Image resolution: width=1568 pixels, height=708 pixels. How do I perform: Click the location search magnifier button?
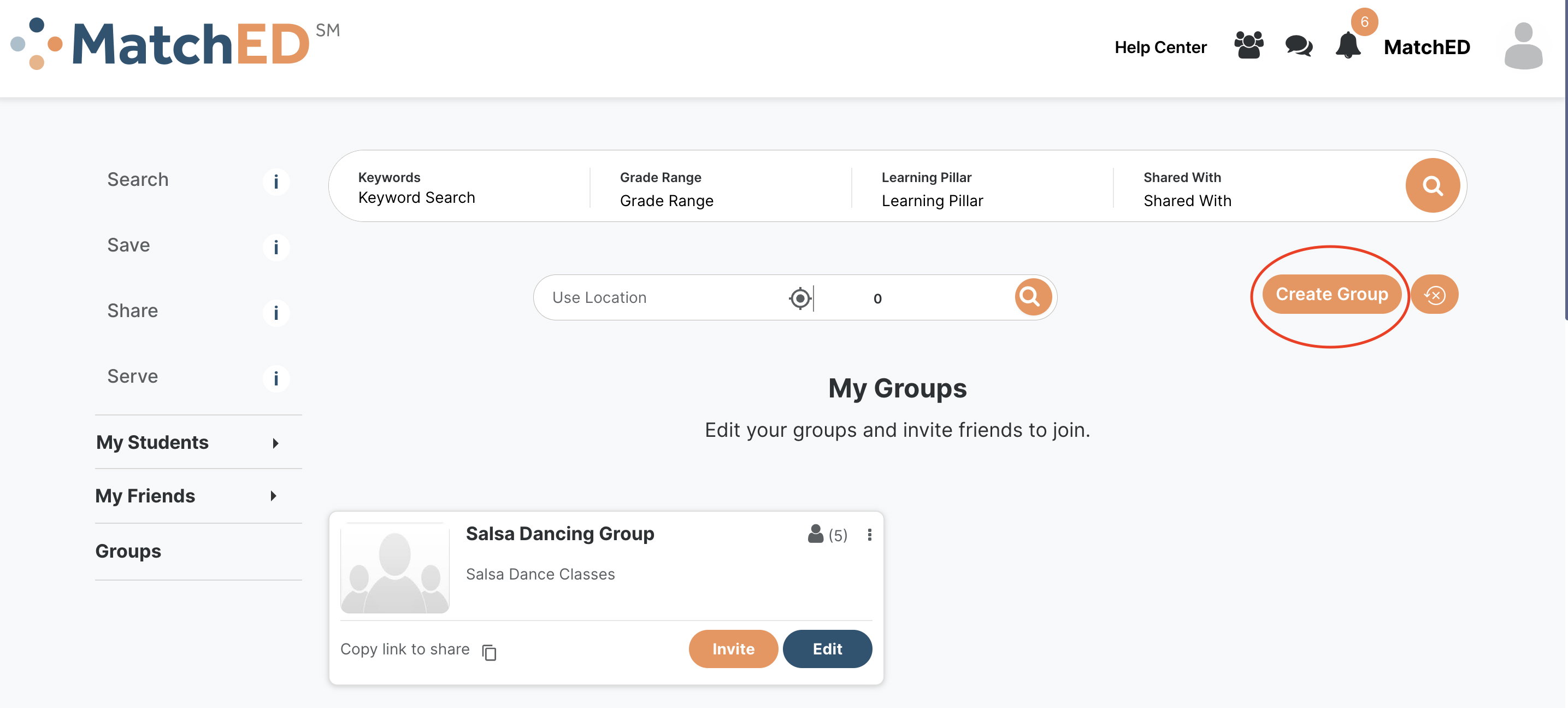tap(1033, 297)
